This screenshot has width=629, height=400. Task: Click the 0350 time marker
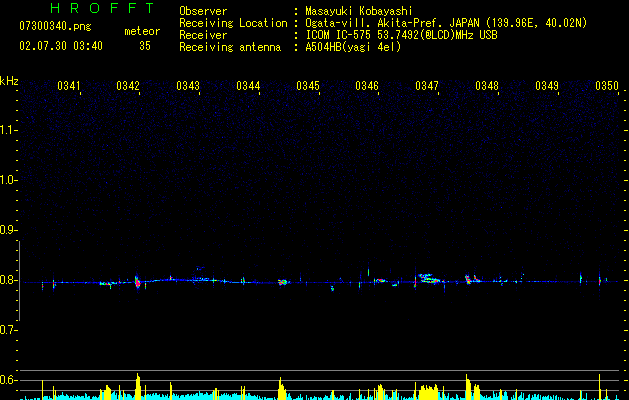[x=607, y=86]
